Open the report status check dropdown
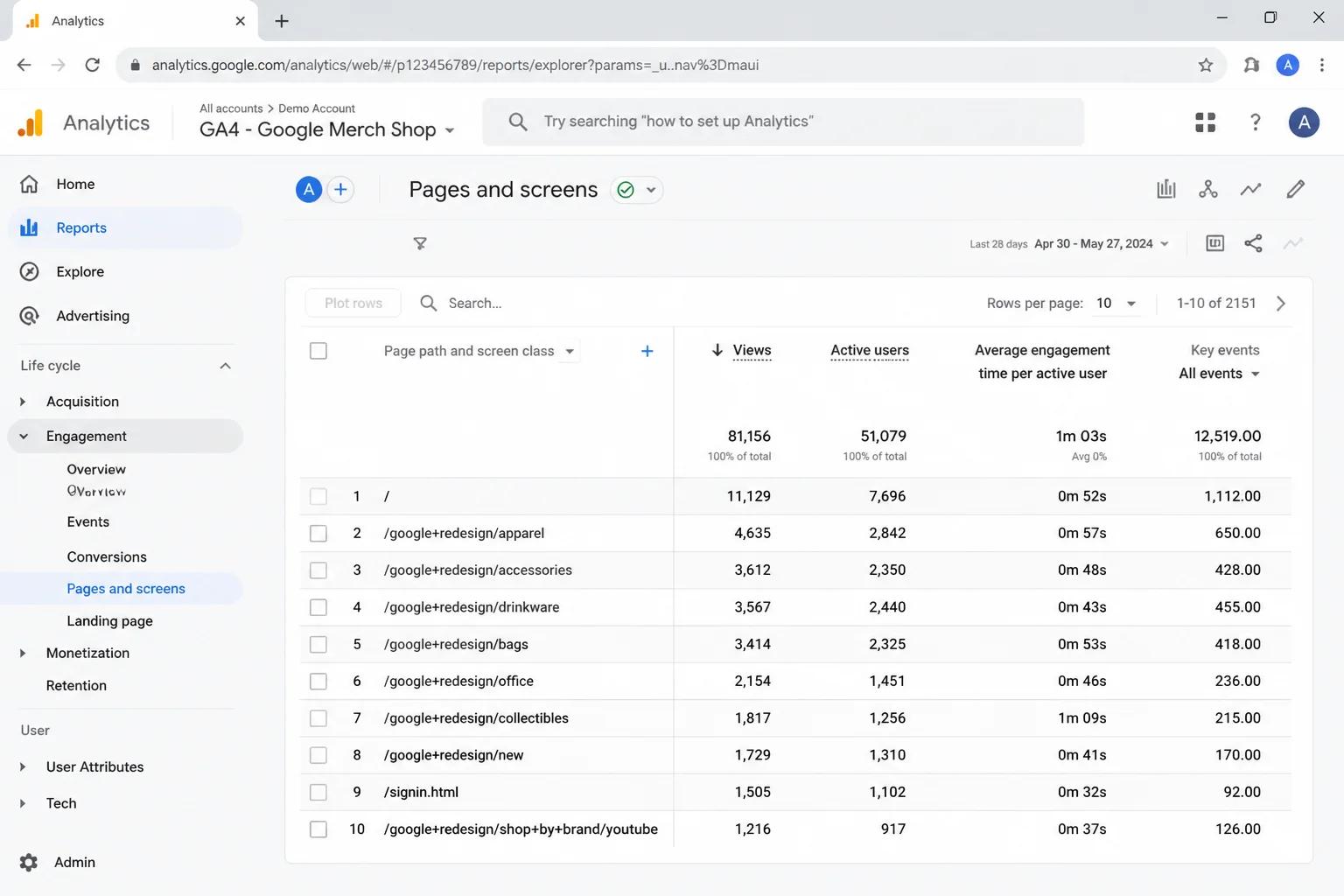The width and height of the screenshot is (1344, 896). coord(637,190)
